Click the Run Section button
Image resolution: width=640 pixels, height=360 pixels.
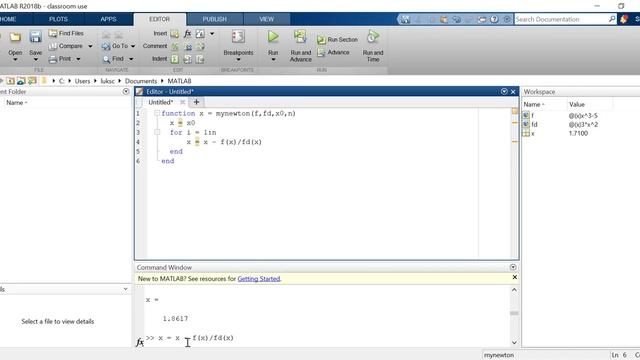(337, 40)
